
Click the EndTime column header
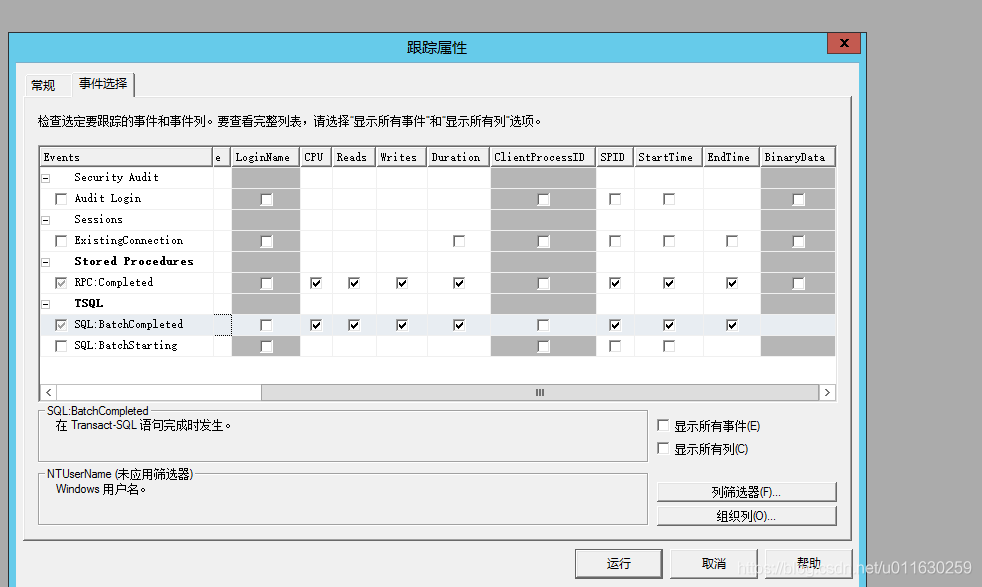(x=731, y=157)
